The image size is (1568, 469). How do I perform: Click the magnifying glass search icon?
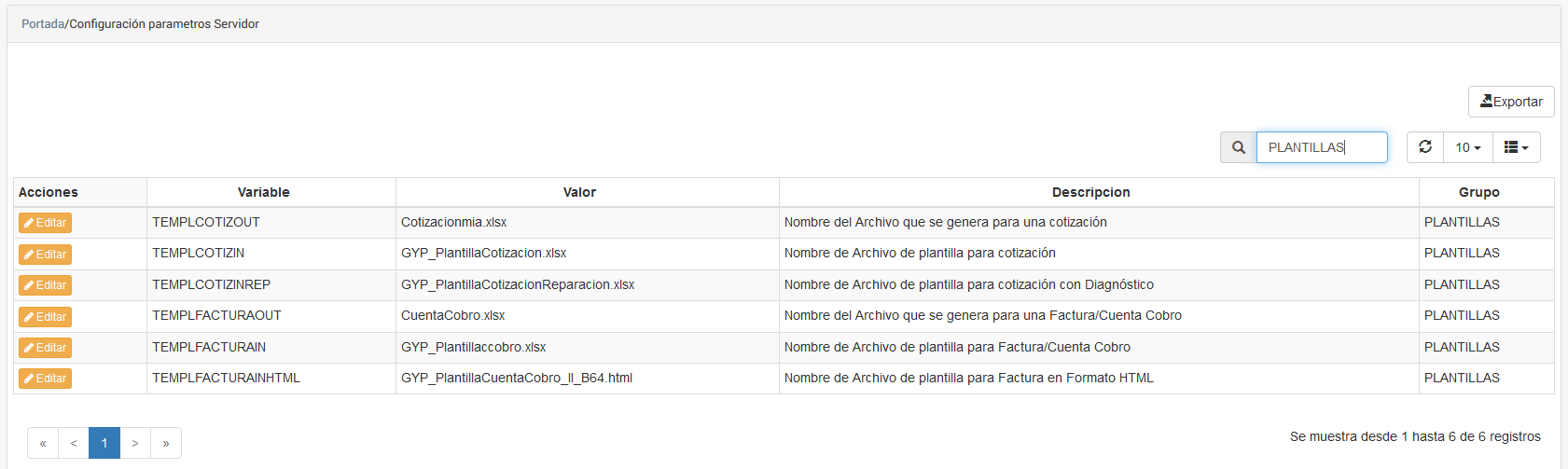(1239, 147)
